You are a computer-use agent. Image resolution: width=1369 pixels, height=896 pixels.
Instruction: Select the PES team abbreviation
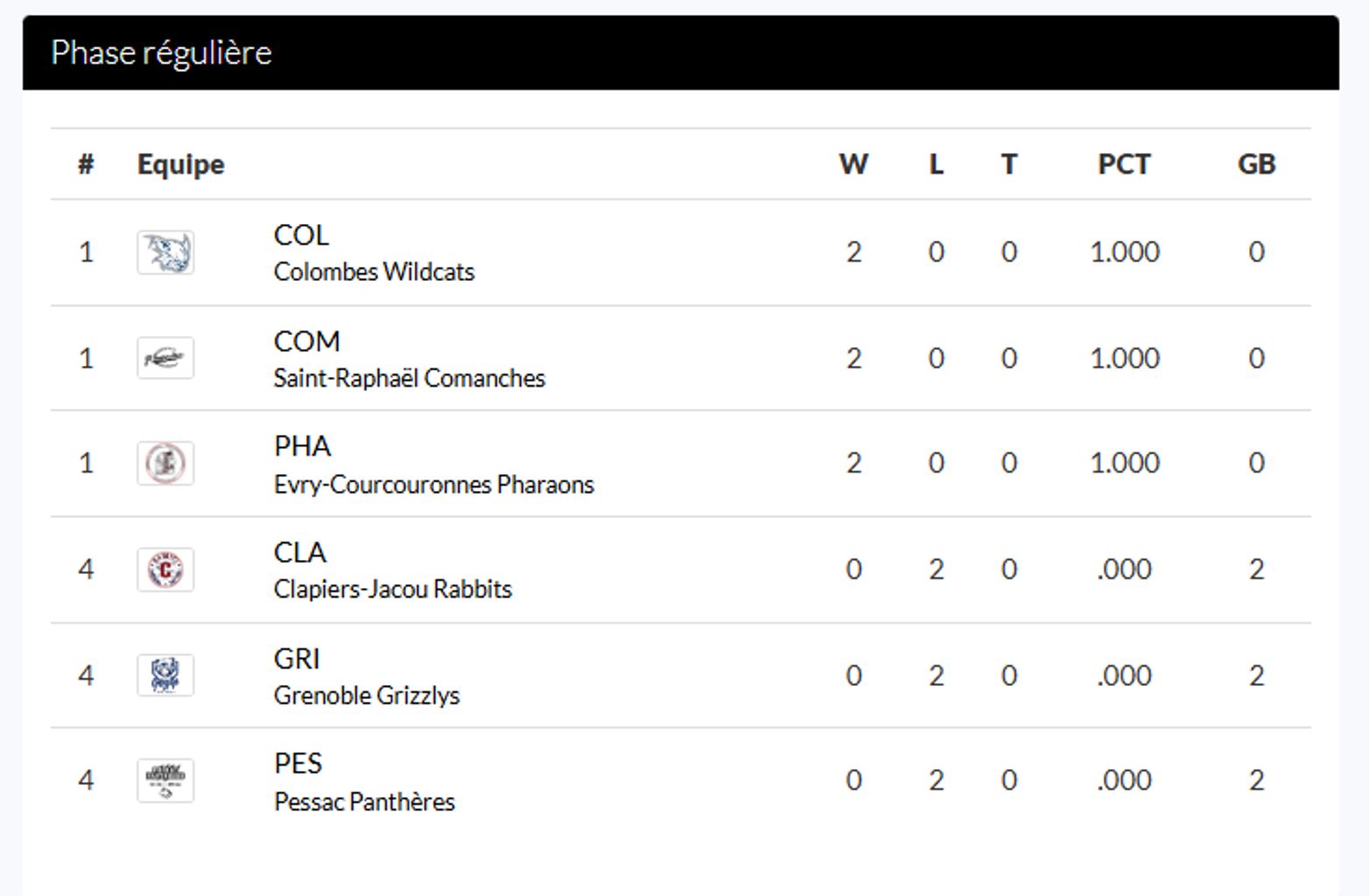(298, 764)
